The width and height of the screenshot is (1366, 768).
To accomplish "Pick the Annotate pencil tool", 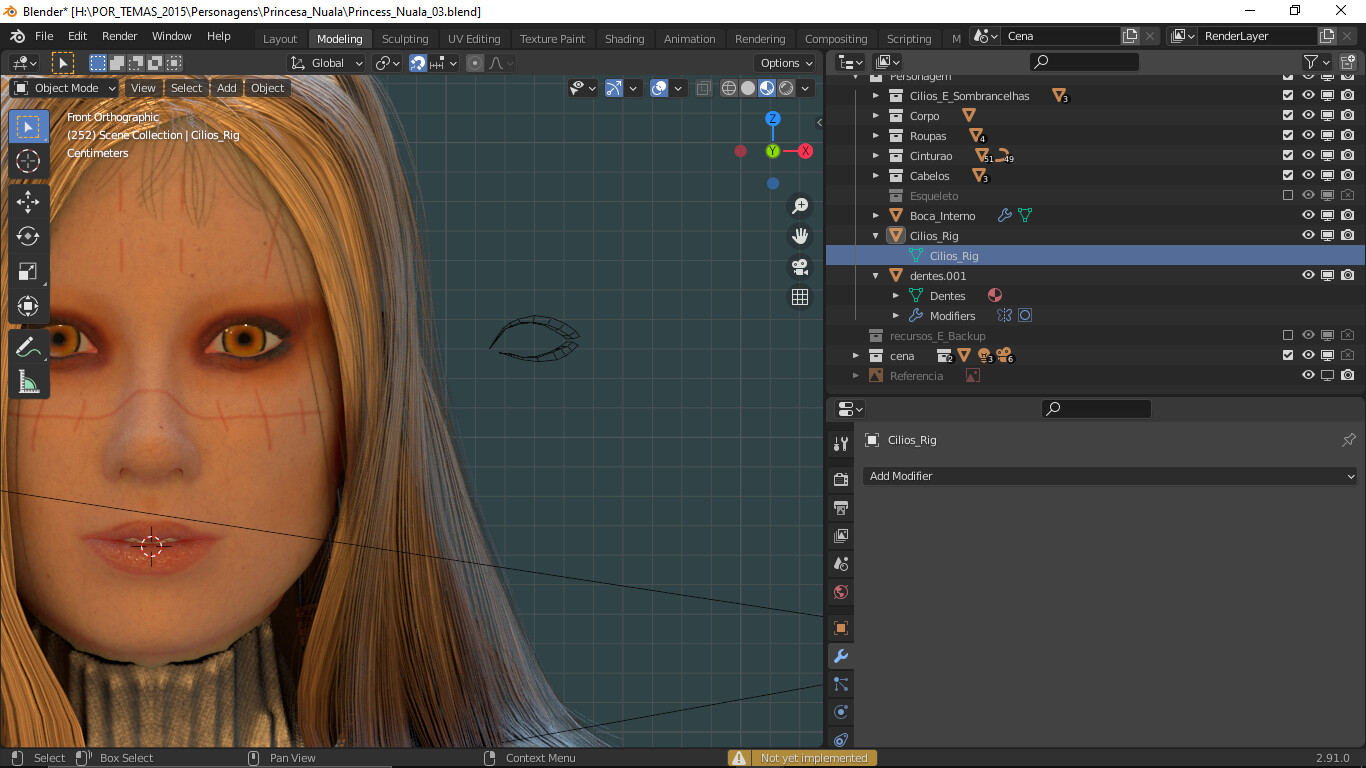I will tap(28, 347).
